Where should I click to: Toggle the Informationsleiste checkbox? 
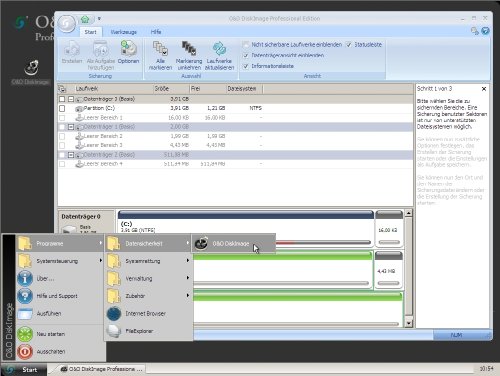tap(246, 66)
